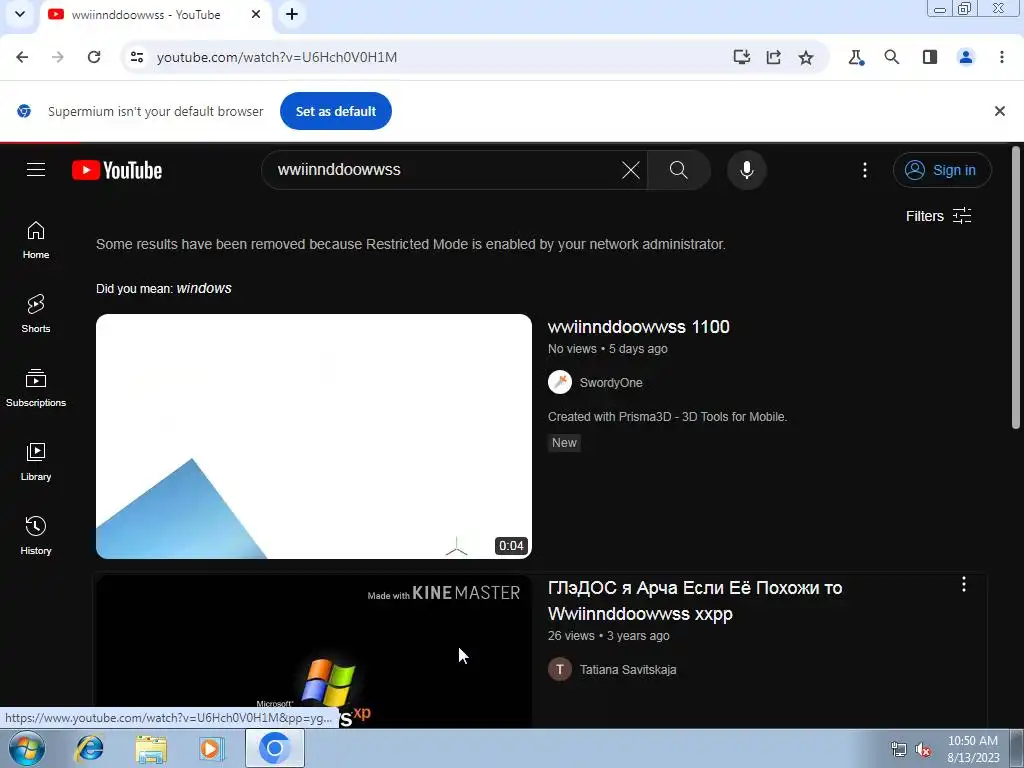Visit Tatiana Savitskaja channel name

628,669
